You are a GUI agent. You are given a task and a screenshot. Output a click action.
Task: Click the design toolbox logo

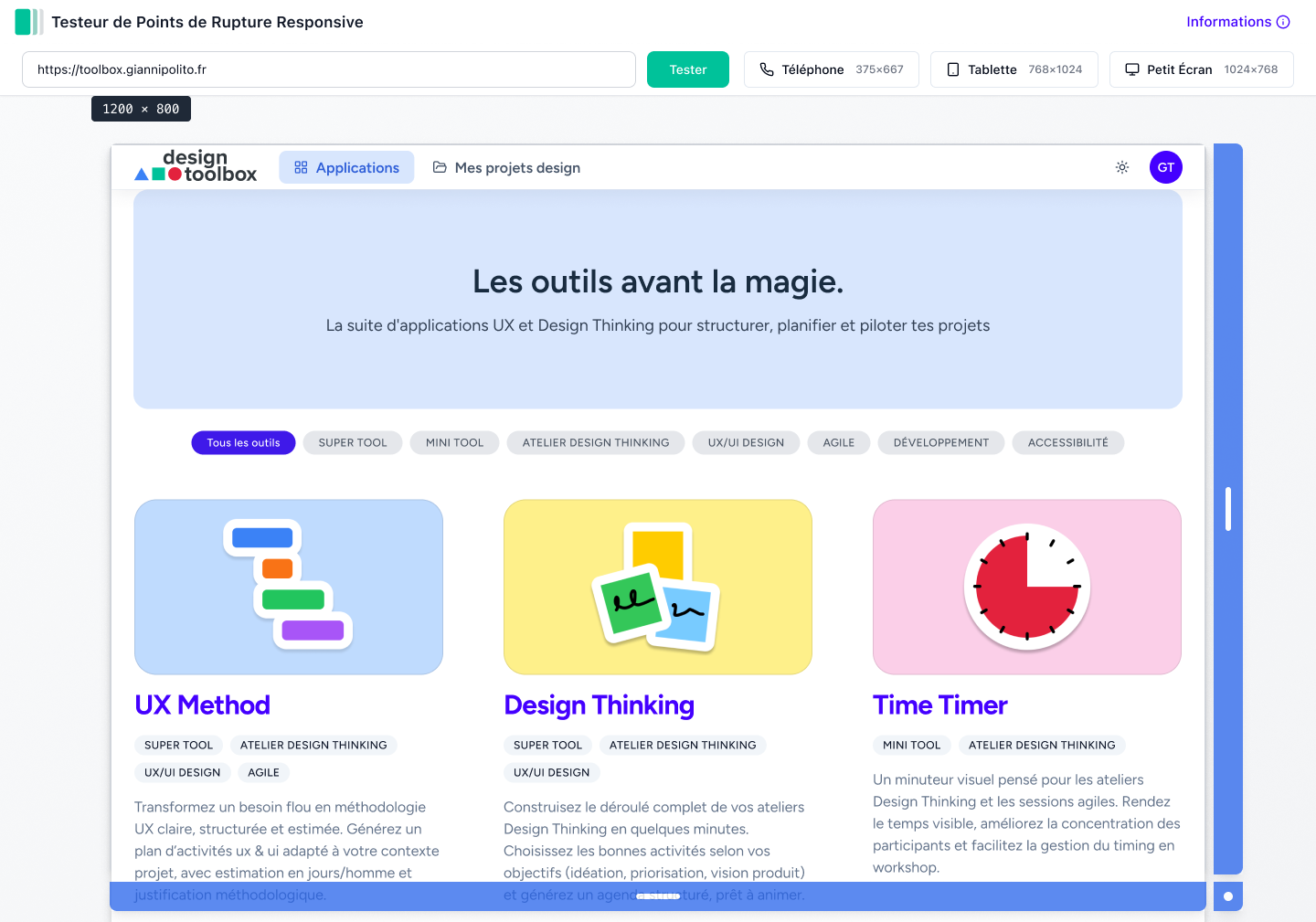click(x=196, y=166)
